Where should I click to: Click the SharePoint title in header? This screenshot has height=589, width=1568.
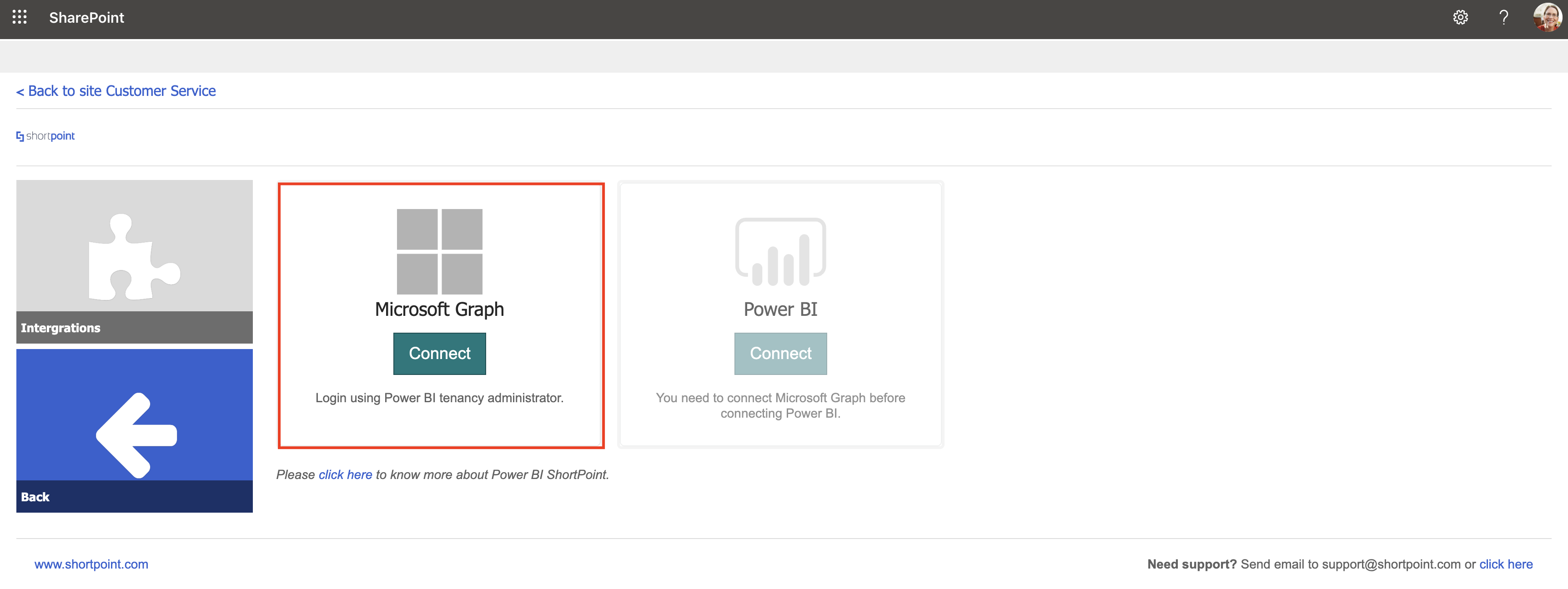click(86, 18)
